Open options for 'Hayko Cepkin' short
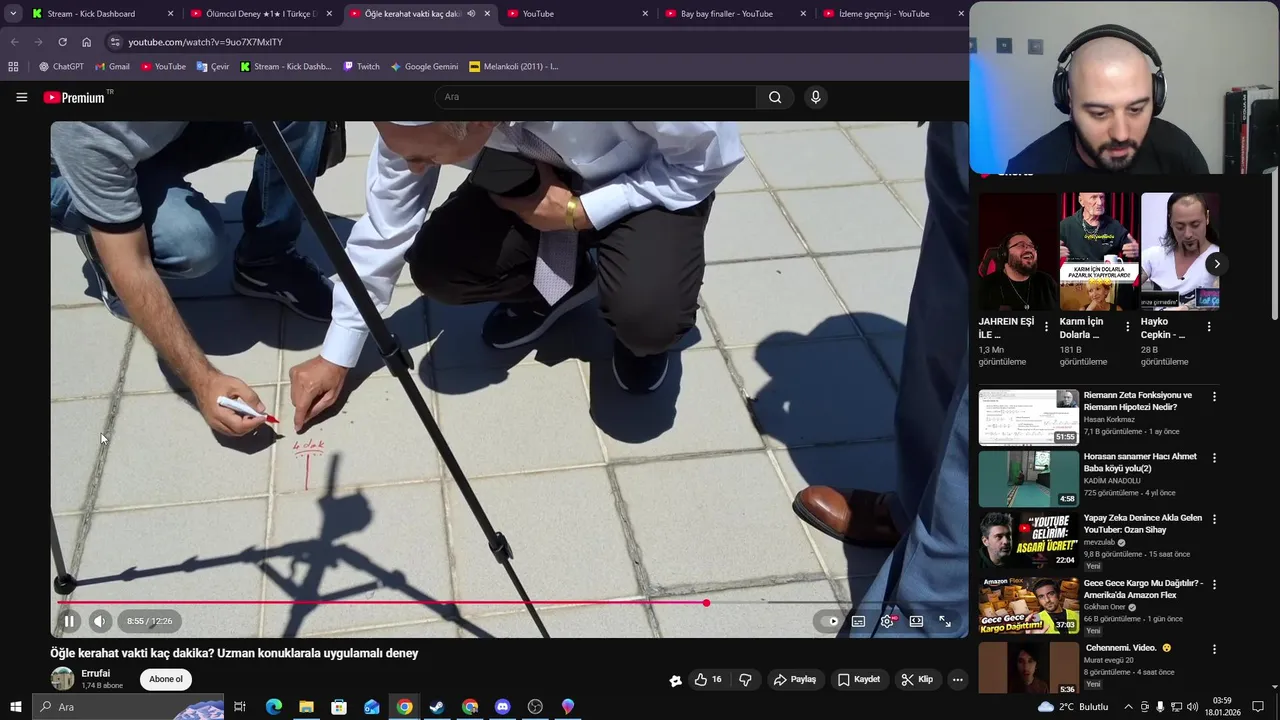 tap(1209, 327)
